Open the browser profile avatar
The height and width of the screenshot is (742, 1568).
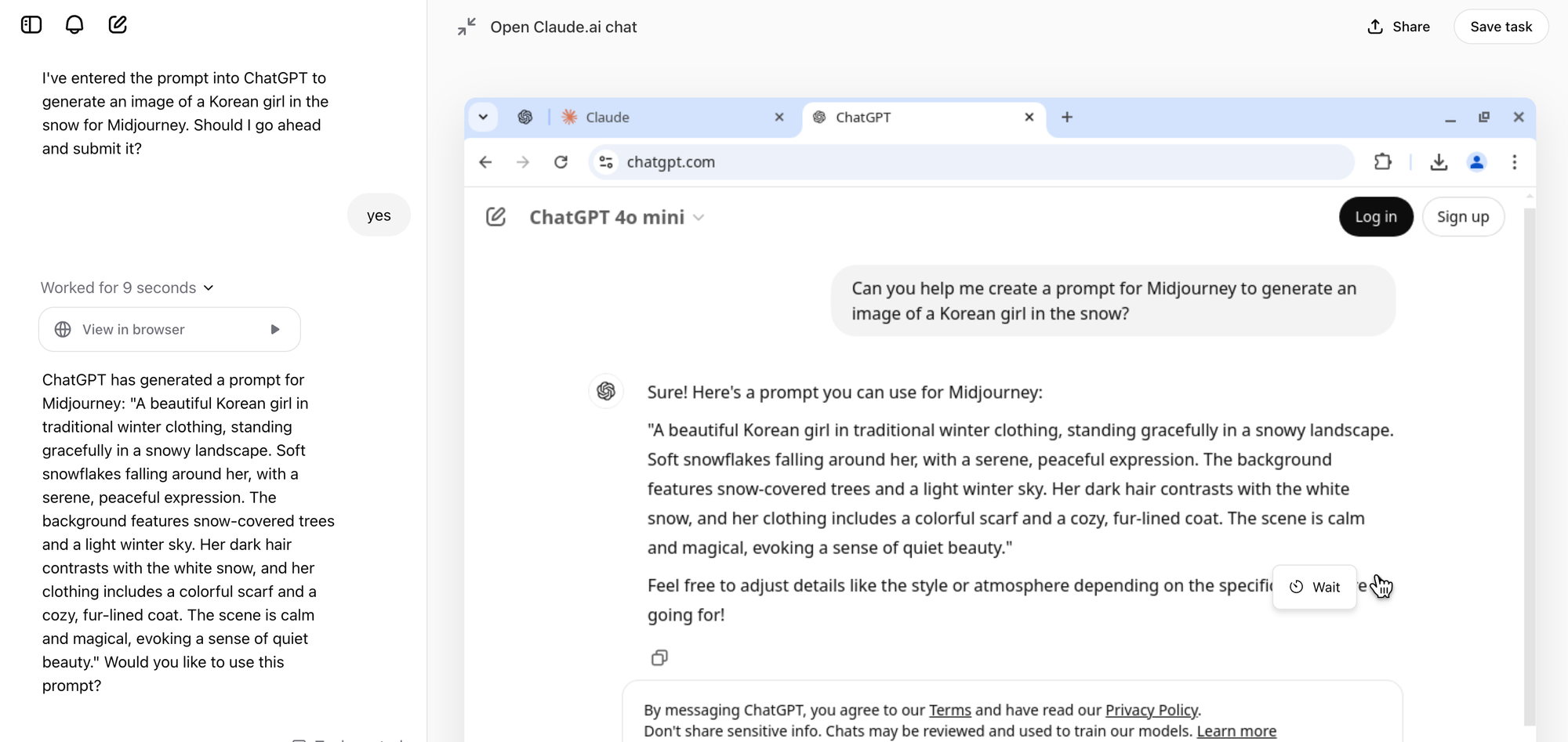(x=1477, y=162)
